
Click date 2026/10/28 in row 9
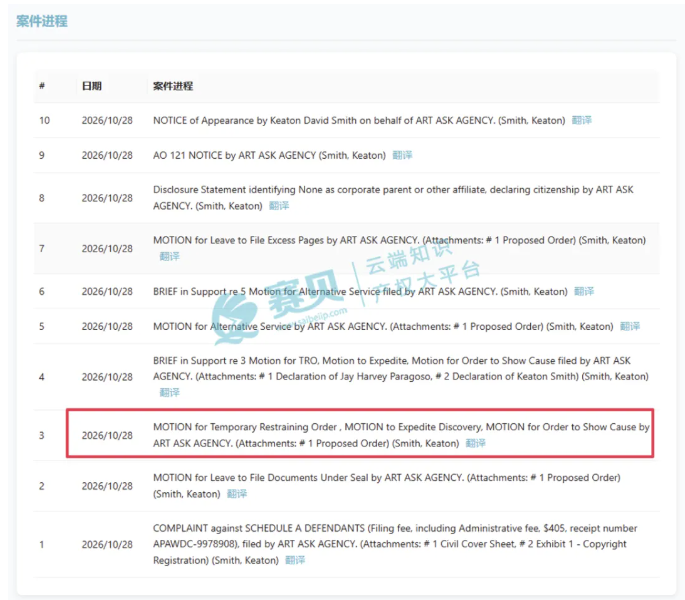point(107,155)
